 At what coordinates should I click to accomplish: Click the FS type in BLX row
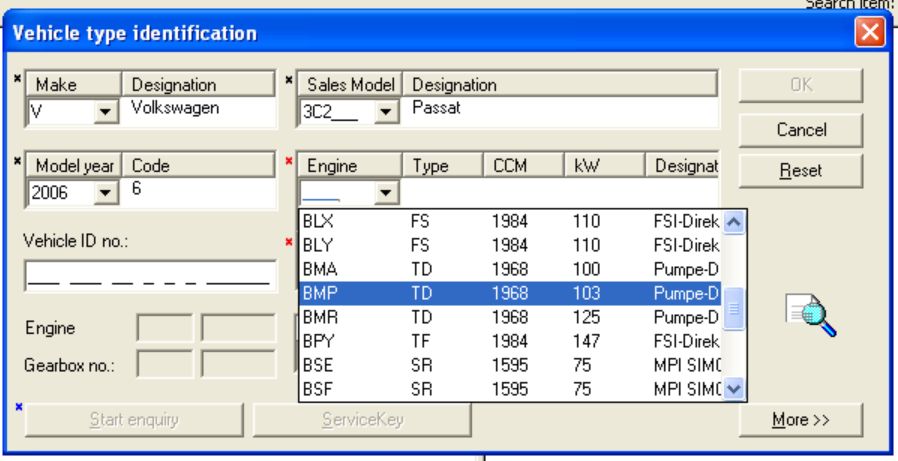[x=420, y=221]
